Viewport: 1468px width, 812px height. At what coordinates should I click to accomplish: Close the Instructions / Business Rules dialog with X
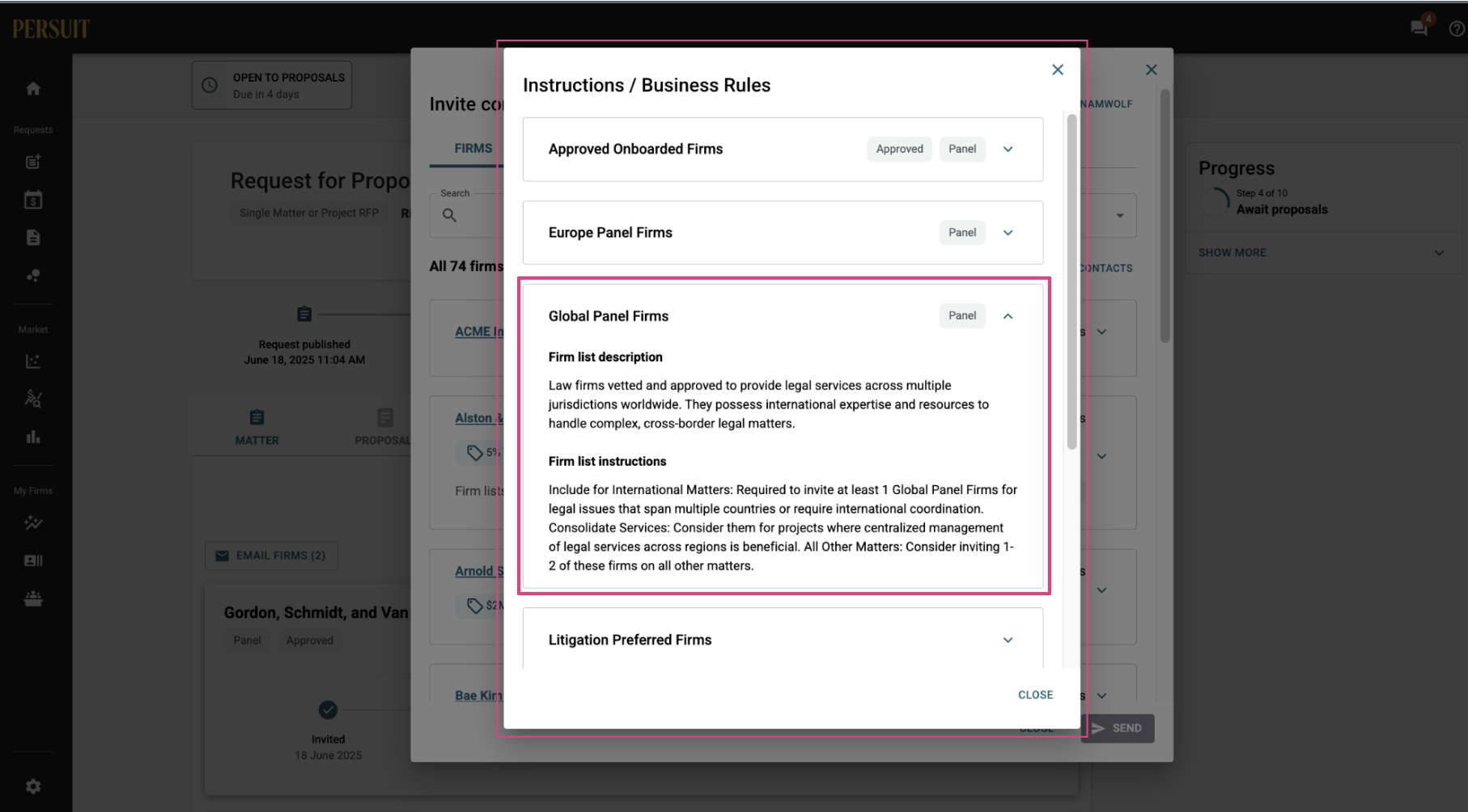point(1057,70)
